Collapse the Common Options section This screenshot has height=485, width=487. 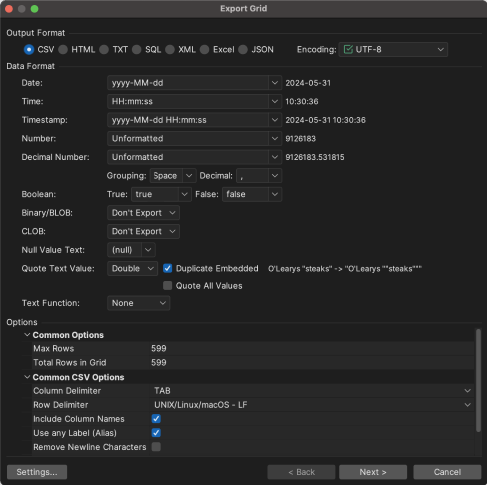[27, 335]
